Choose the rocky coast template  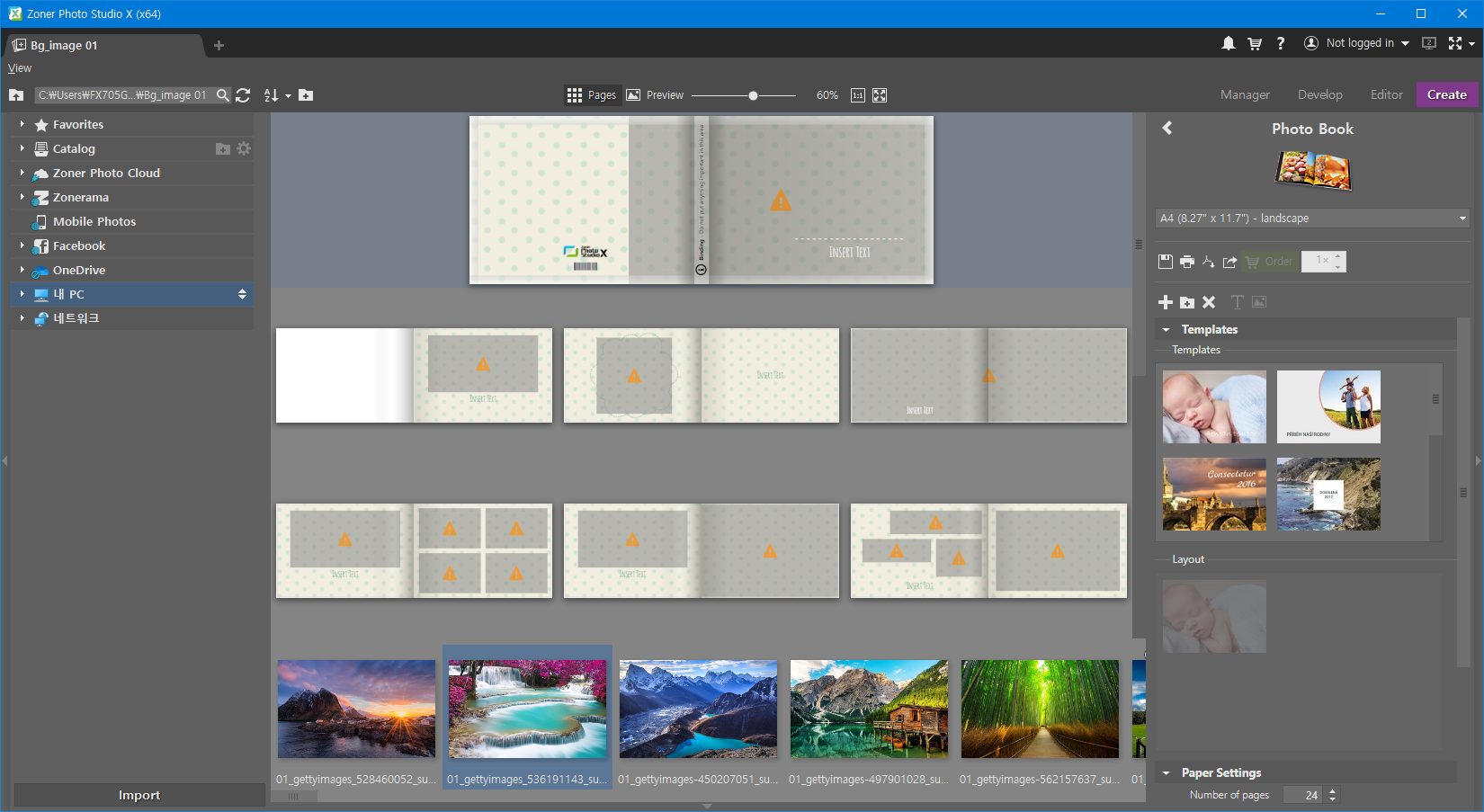[1328, 494]
